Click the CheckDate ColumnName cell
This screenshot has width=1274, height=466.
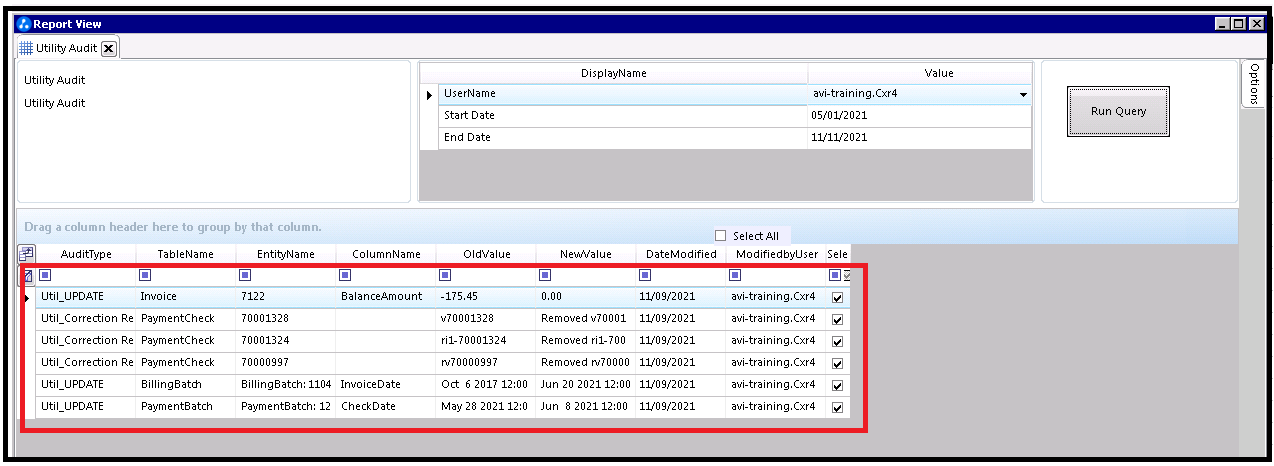[x=386, y=407]
